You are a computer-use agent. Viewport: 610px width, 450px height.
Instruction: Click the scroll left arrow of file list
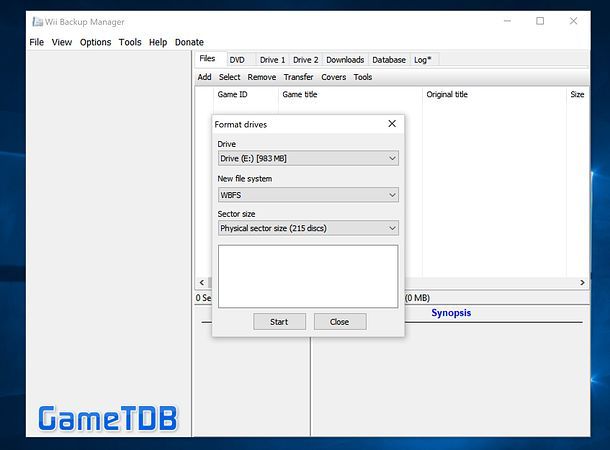202,282
